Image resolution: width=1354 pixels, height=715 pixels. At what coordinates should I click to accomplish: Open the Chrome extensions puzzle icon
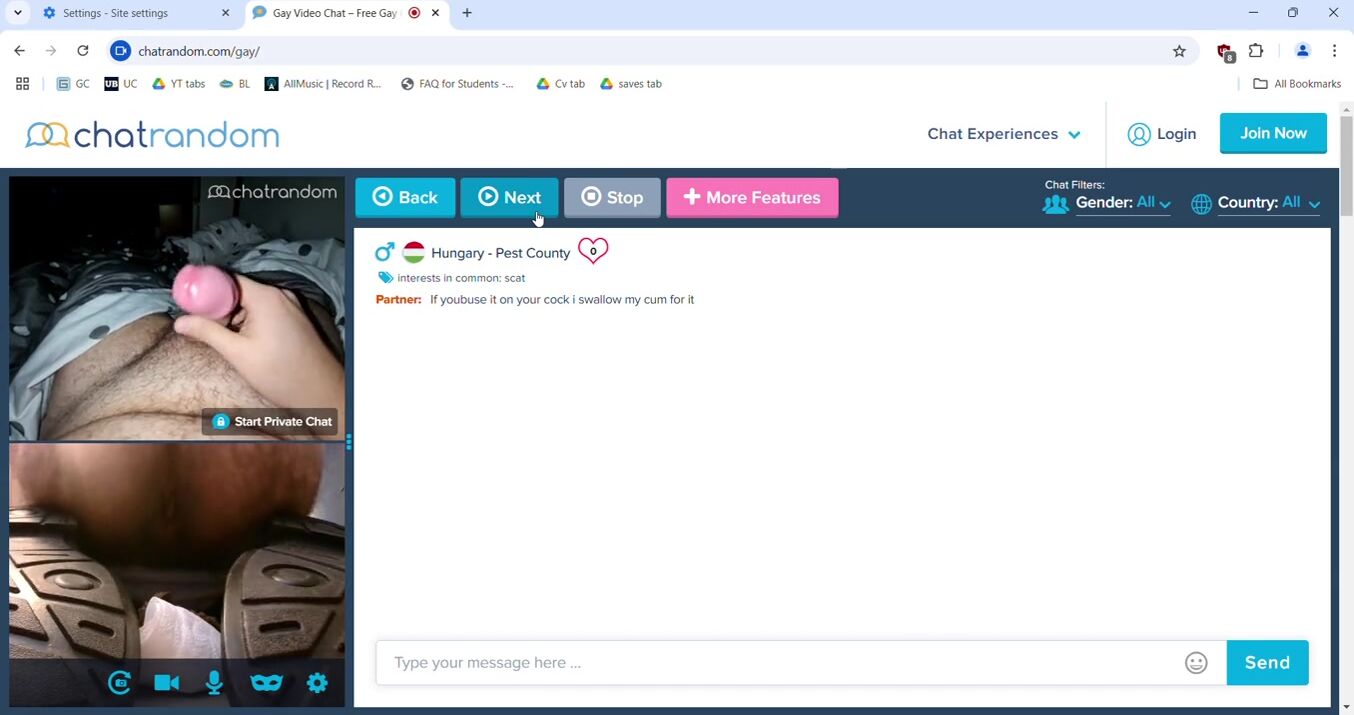(x=1256, y=51)
